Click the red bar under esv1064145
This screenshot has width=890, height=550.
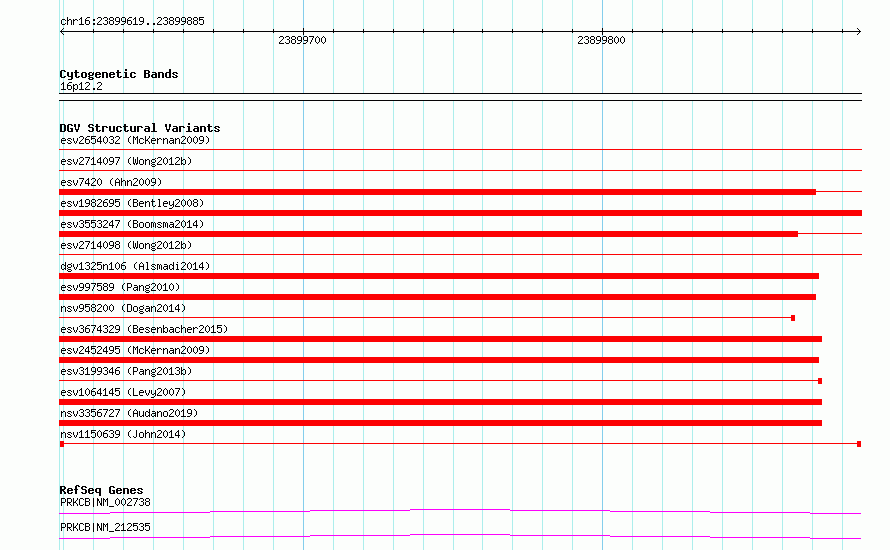(440, 402)
